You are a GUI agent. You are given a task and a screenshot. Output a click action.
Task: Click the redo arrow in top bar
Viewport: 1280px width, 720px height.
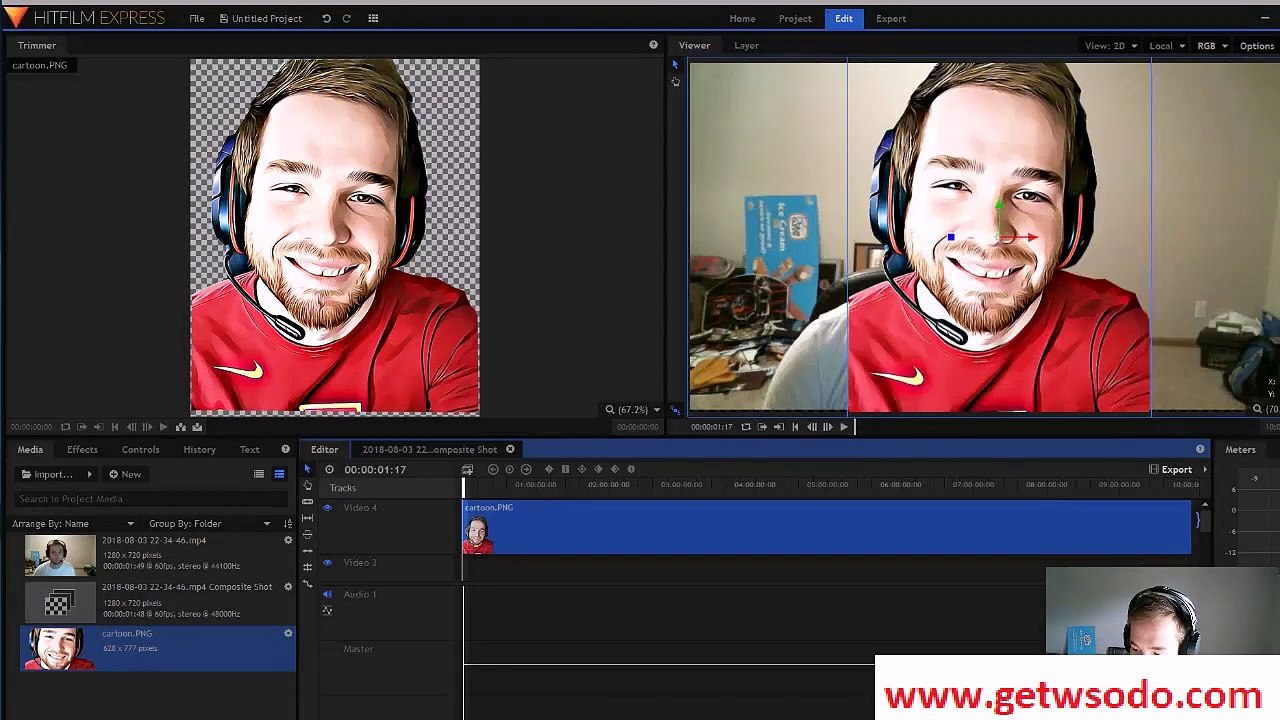click(x=347, y=18)
